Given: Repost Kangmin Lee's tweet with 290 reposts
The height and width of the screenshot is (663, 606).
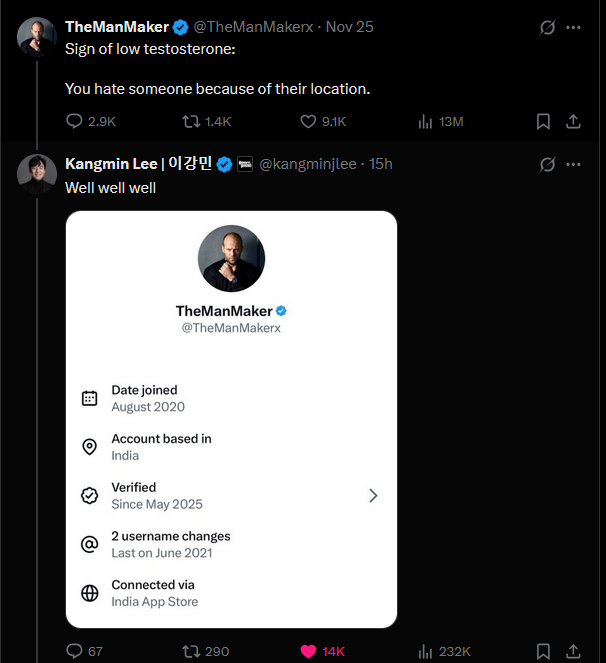Looking at the screenshot, I should coord(190,651).
